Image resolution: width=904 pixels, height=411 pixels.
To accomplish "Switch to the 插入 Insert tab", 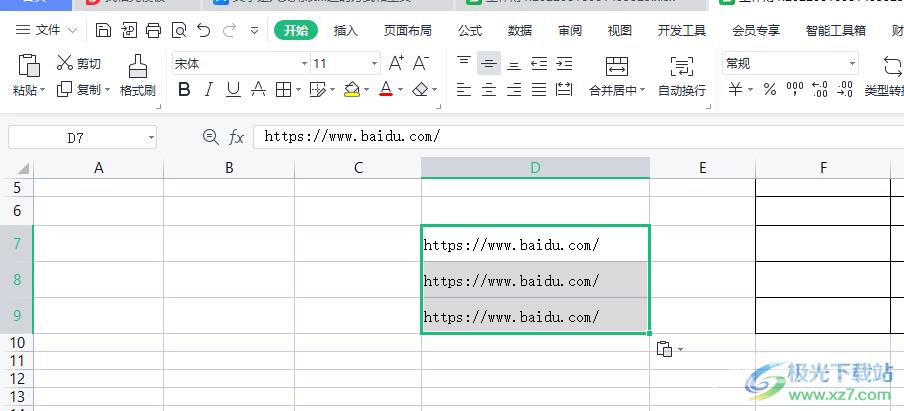I will point(346,31).
